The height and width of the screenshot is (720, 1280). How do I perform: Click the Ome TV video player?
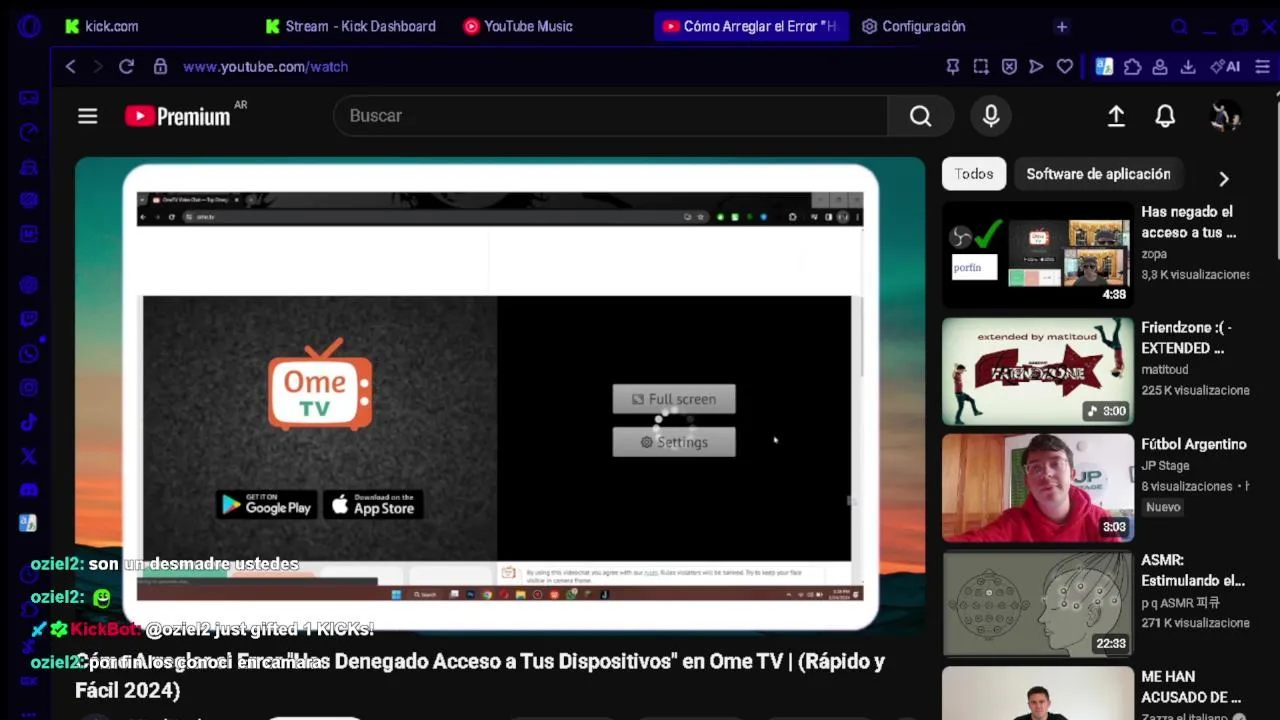500,396
